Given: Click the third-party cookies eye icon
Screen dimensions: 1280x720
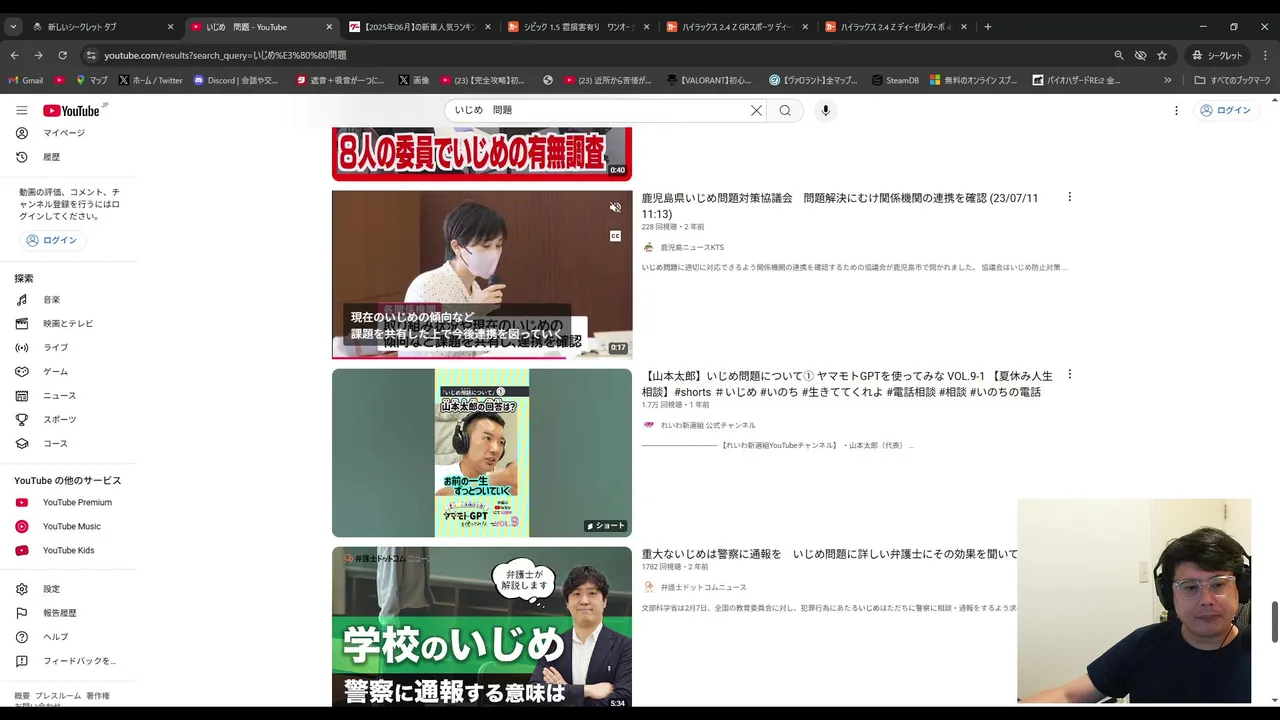Looking at the screenshot, I should [1140, 55].
